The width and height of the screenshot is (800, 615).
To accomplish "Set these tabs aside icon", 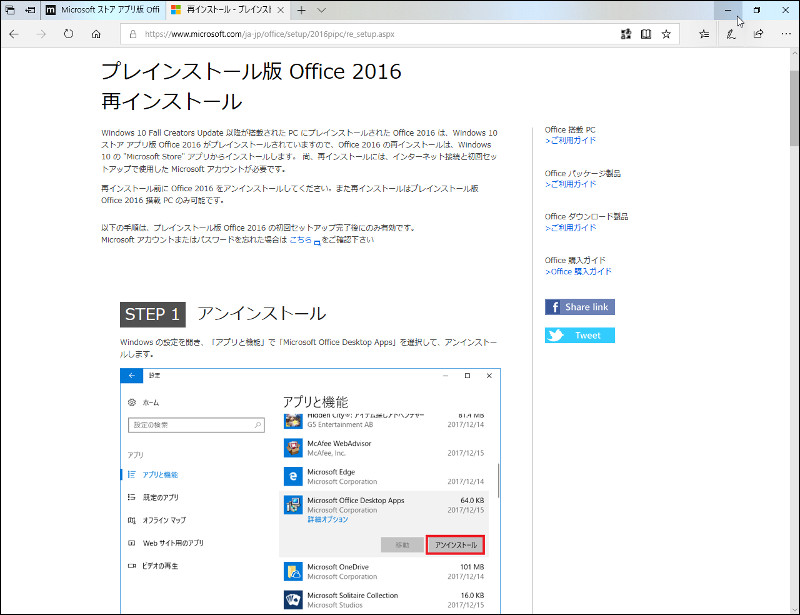I will 30,10.
